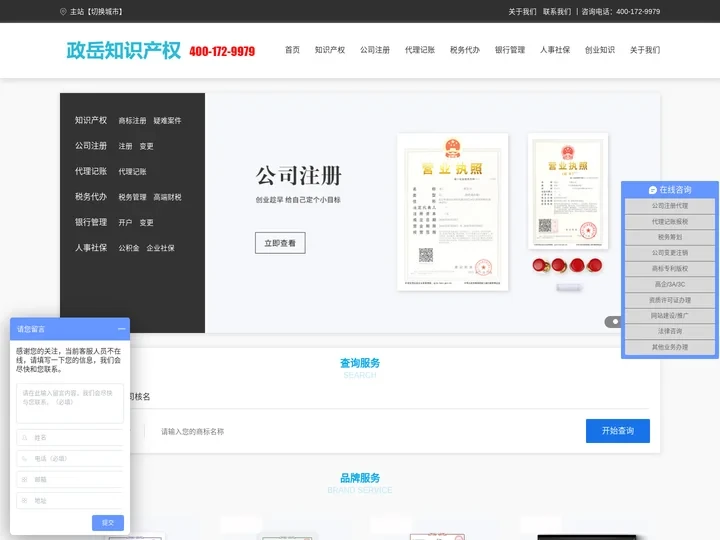Click 公司变更注销 in consult panel
This screenshot has width=720, height=540.
point(670,253)
